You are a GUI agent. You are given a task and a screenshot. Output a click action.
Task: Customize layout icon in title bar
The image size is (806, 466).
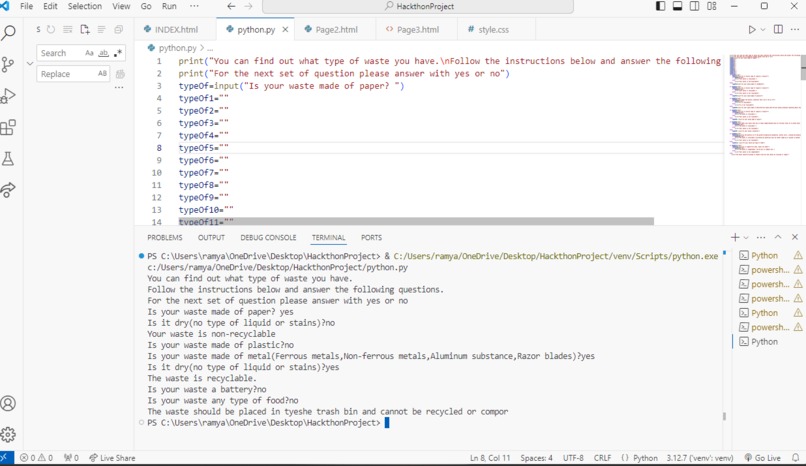(x=712, y=6)
